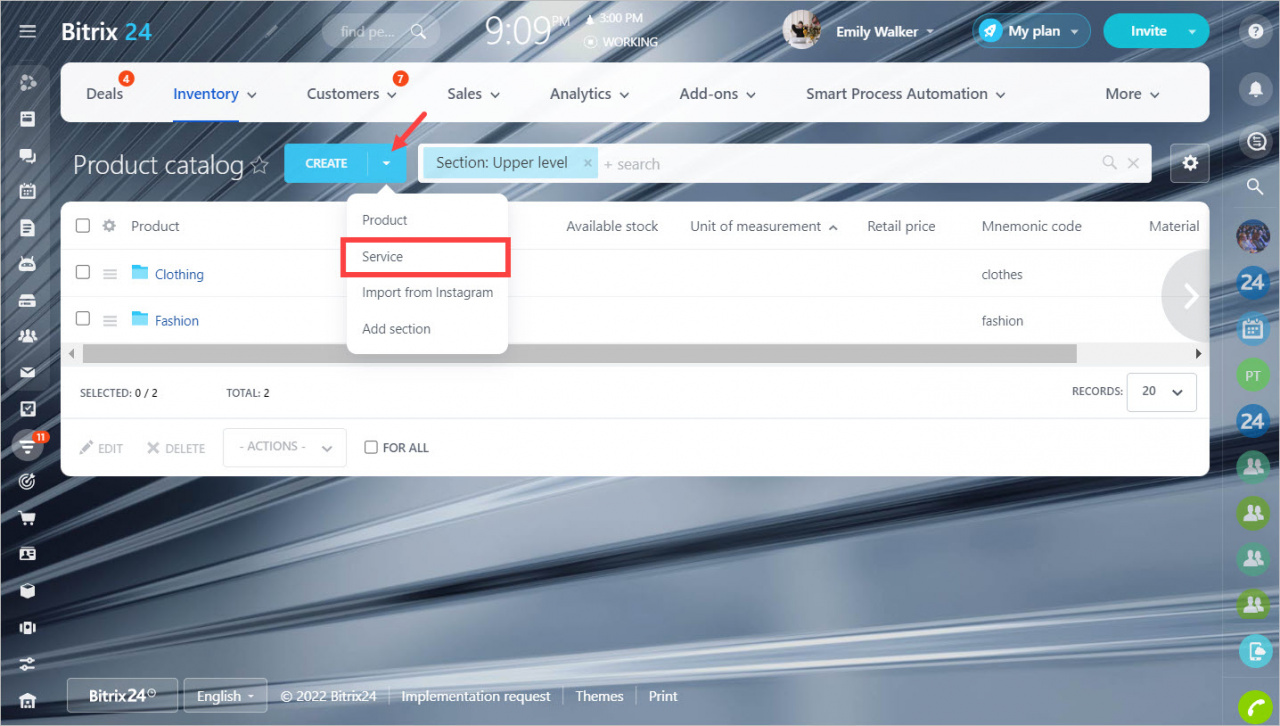
Task: Enable the FOR ALL checkbox
Action: pyautogui.click(x=371, y=447)
